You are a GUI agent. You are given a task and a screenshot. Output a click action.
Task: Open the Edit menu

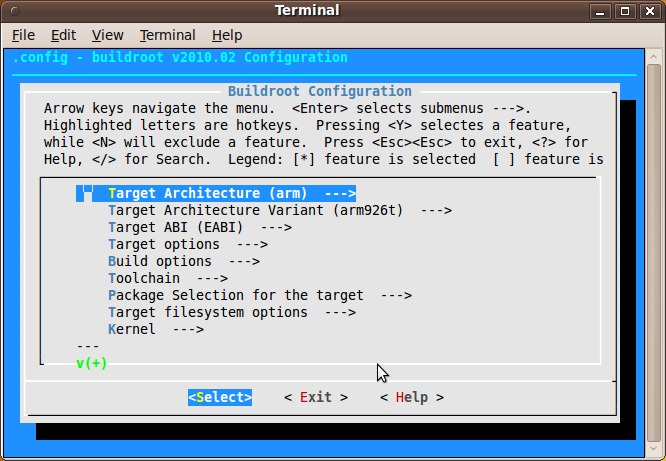coord(64,35)
